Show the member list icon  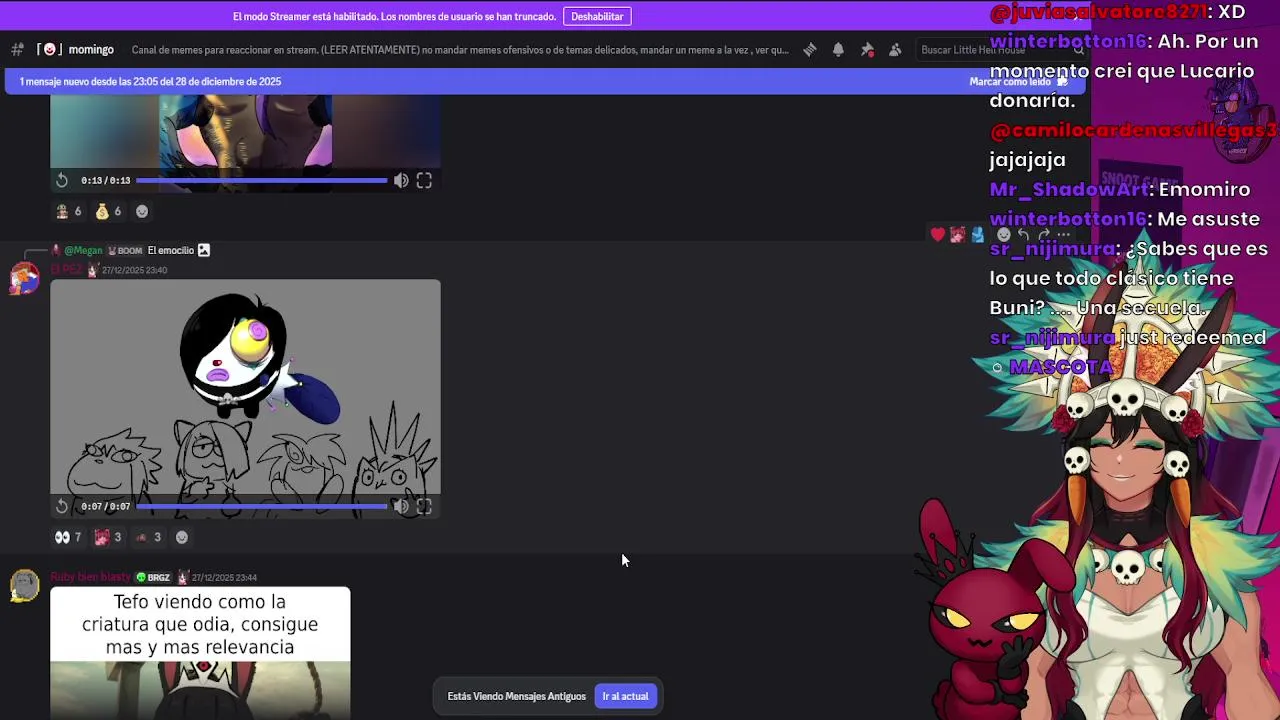[895, 50]
